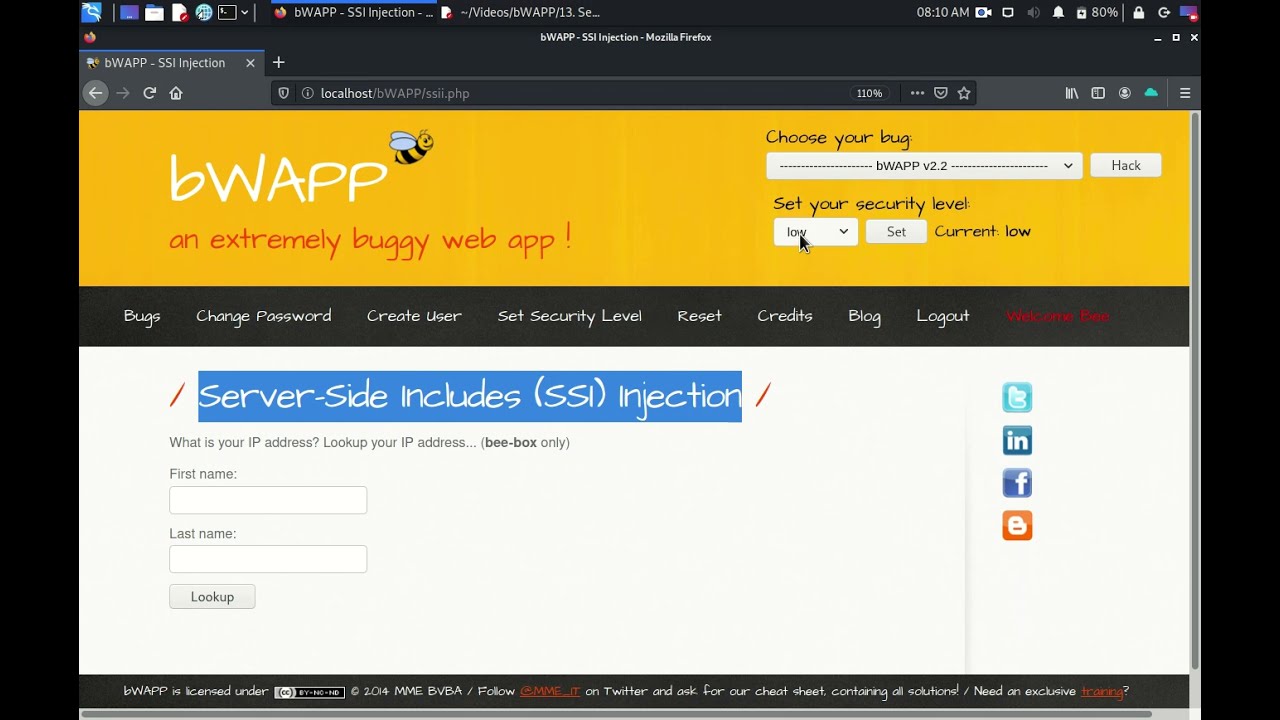1280x720 pixels.
Task: Open the Kali Linux applications menu
Action: (91, 12)
